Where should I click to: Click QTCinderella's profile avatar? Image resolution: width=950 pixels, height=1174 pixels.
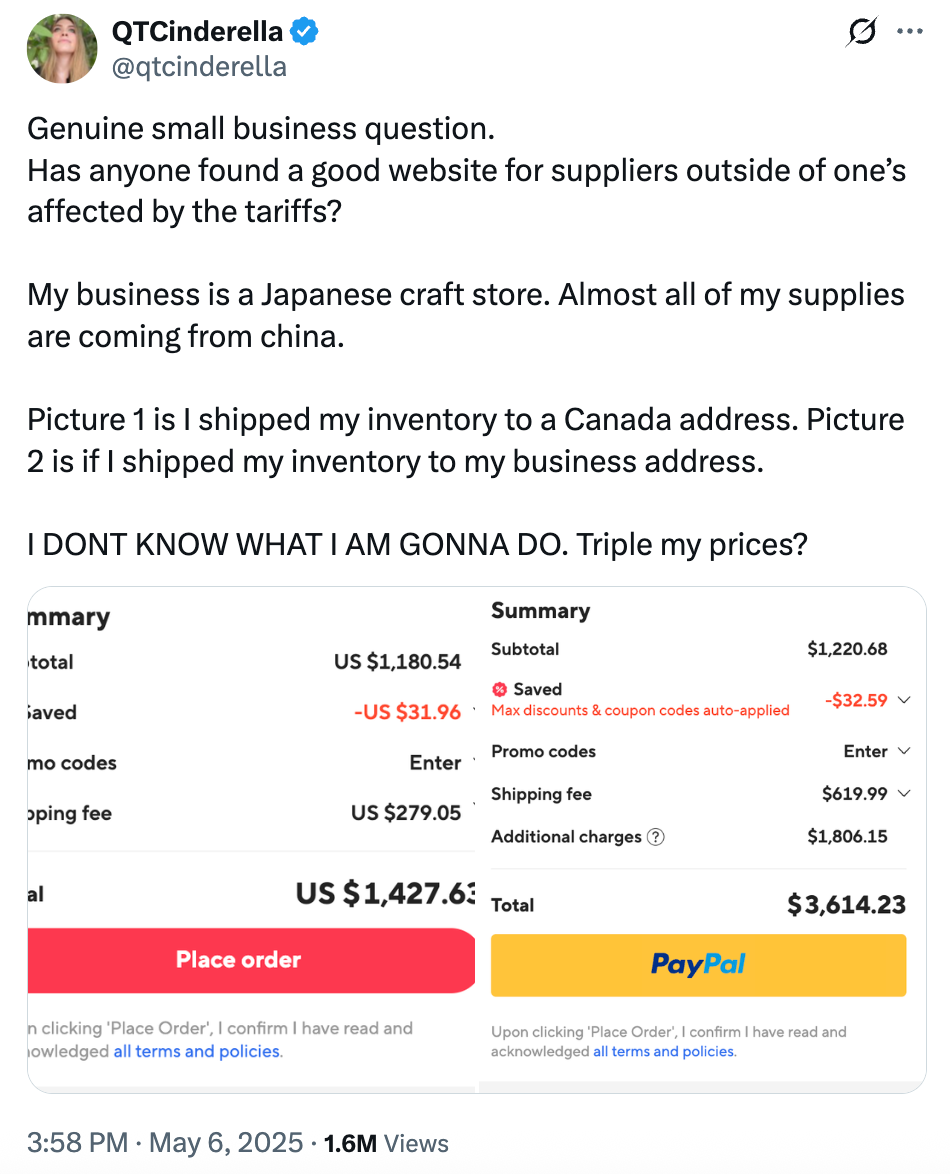(x=61, y=48)
